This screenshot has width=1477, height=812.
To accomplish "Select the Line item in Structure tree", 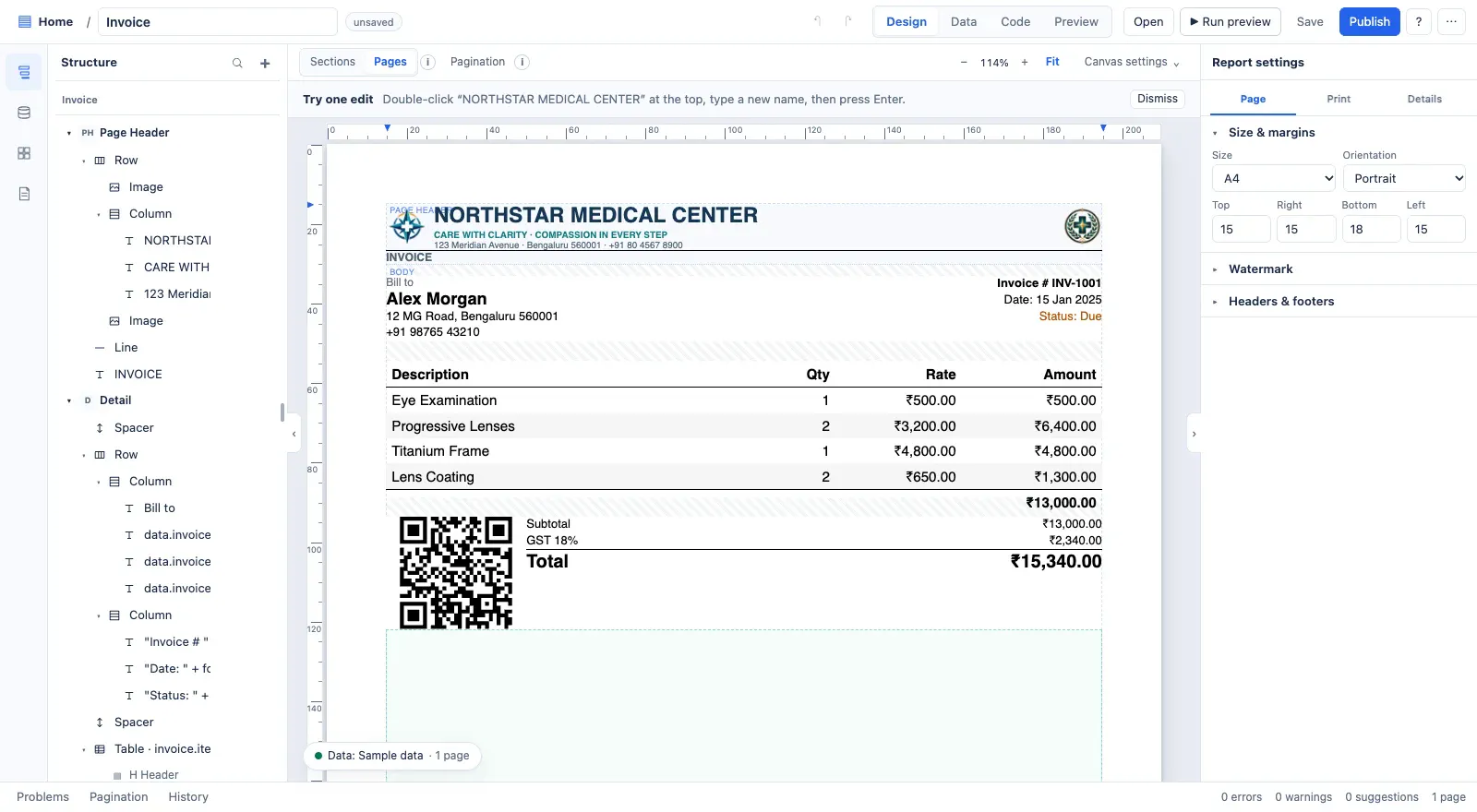I will pyautogui.click(x=126, y=348).
